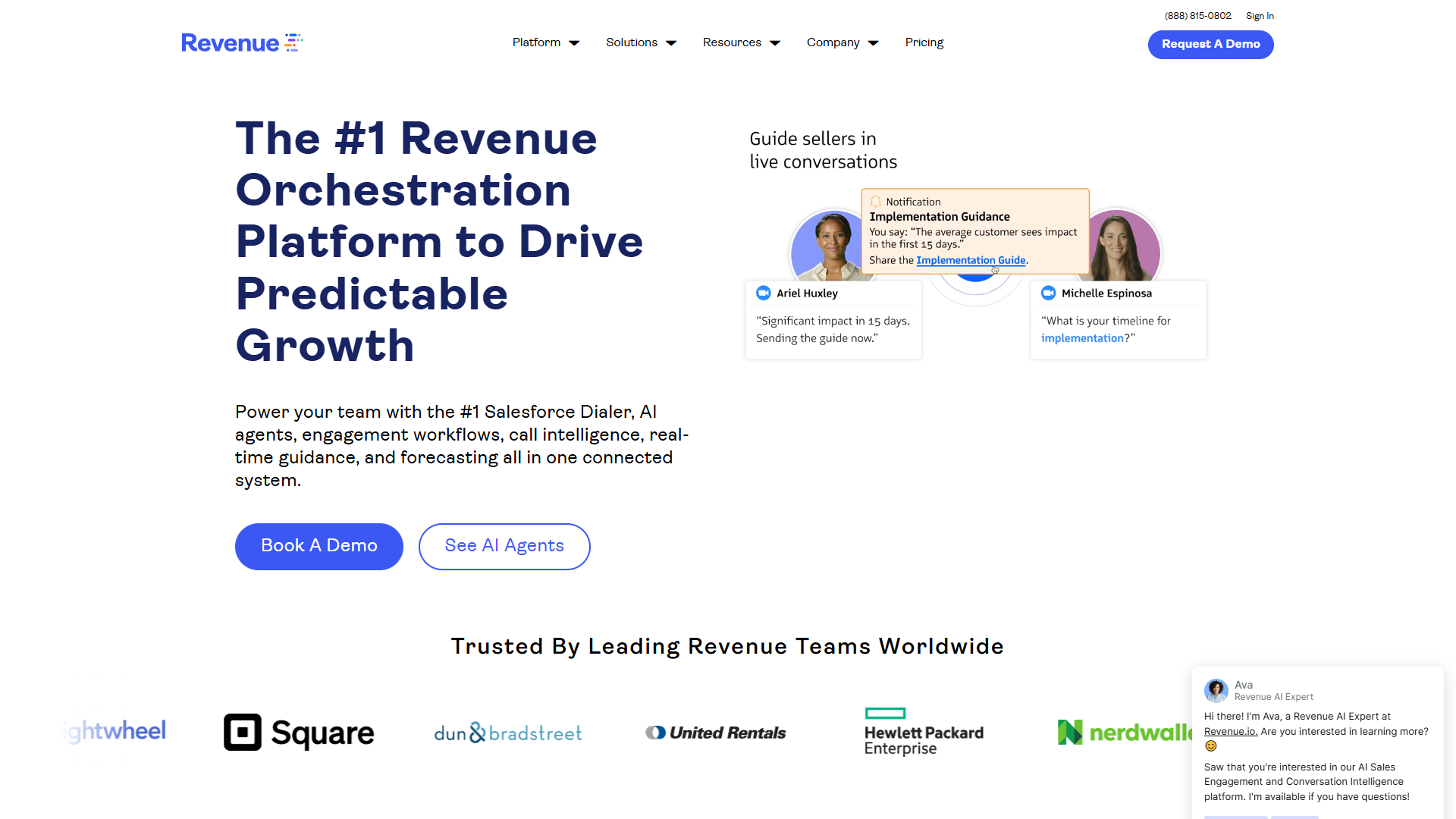
Task: Click the video icon next to Michelle Espinosa
Action: pyautogui.click(x=1048, y=293)
